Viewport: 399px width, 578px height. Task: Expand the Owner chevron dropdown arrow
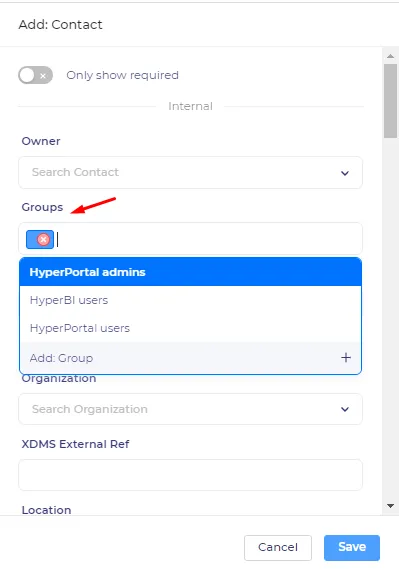pyautogui.click(x=345, y=173)
